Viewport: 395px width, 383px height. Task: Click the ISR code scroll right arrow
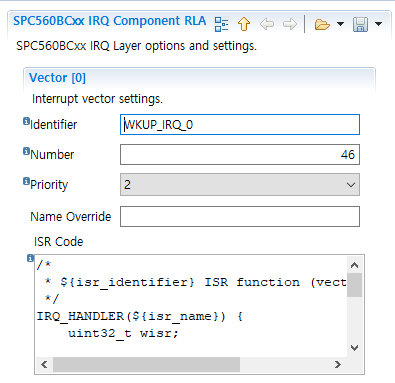tap(338, 364)
